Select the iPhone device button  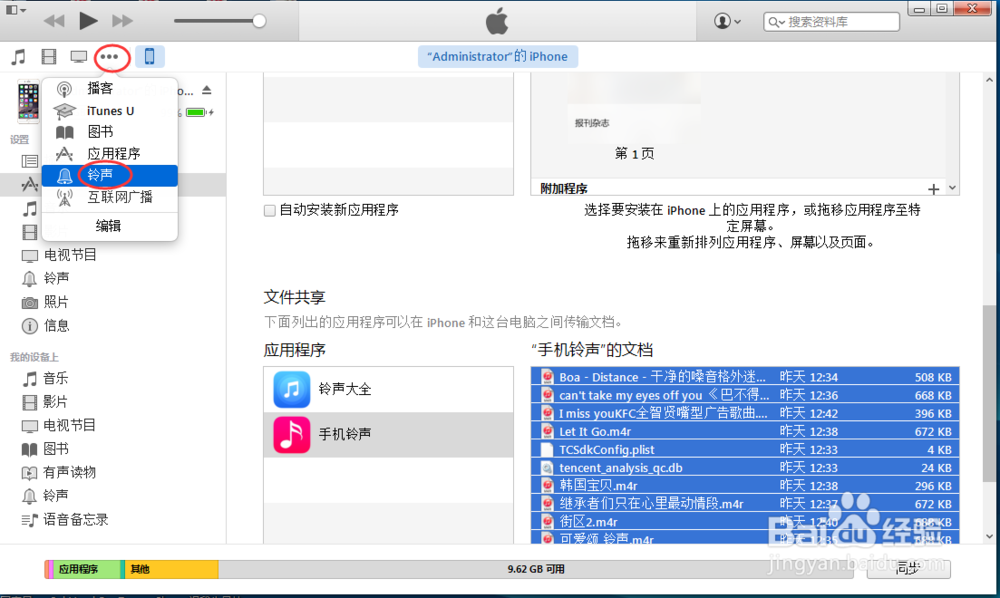(x=149, y=57)
